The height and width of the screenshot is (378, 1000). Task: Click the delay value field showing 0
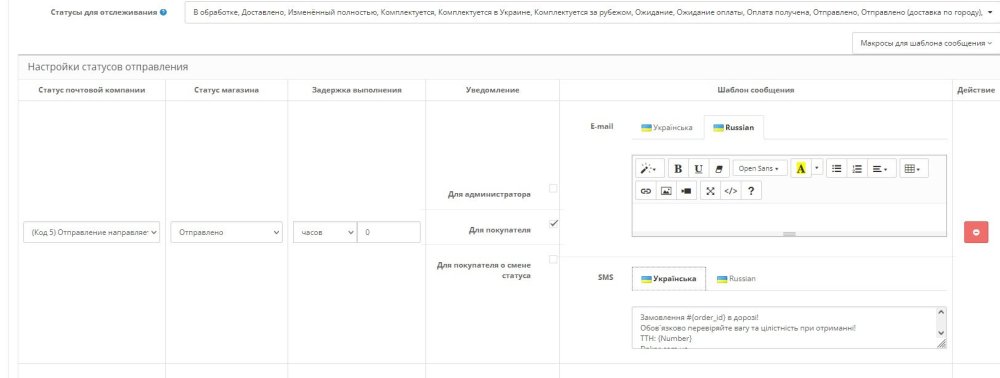pyautogui.click(x=388, y=232)
